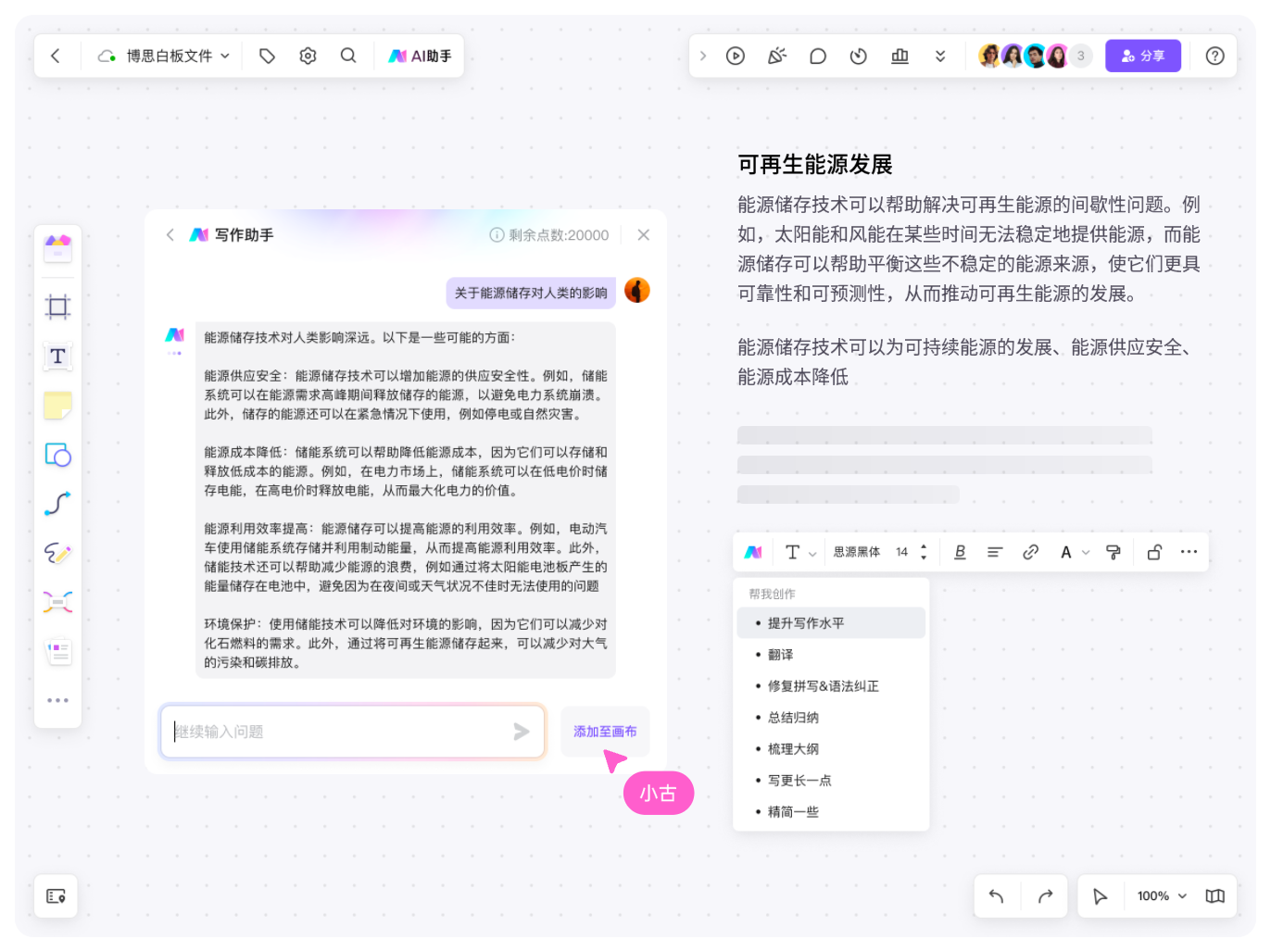Screen dimensions: 1271x952
Task: Click the AI icon in the text format toolbar
Action: coord(753,552)
